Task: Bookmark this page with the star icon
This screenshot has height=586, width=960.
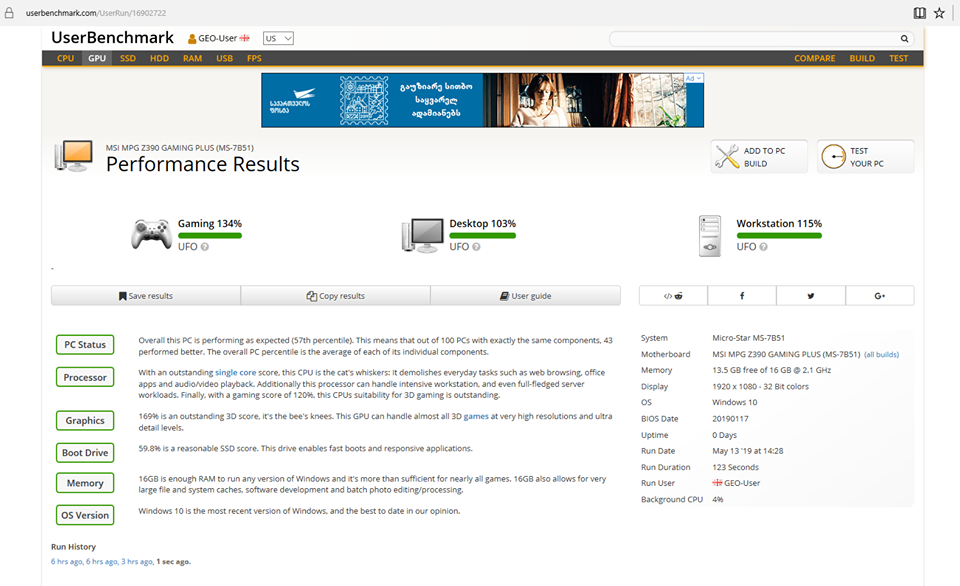Action: pos(939,13)
